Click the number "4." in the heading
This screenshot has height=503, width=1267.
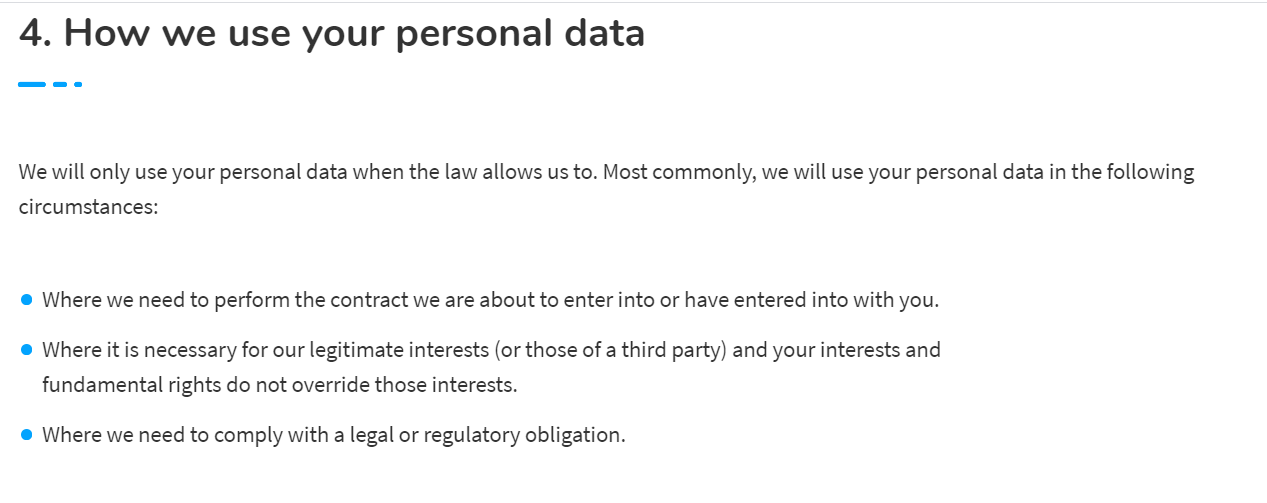click(36, 33)
